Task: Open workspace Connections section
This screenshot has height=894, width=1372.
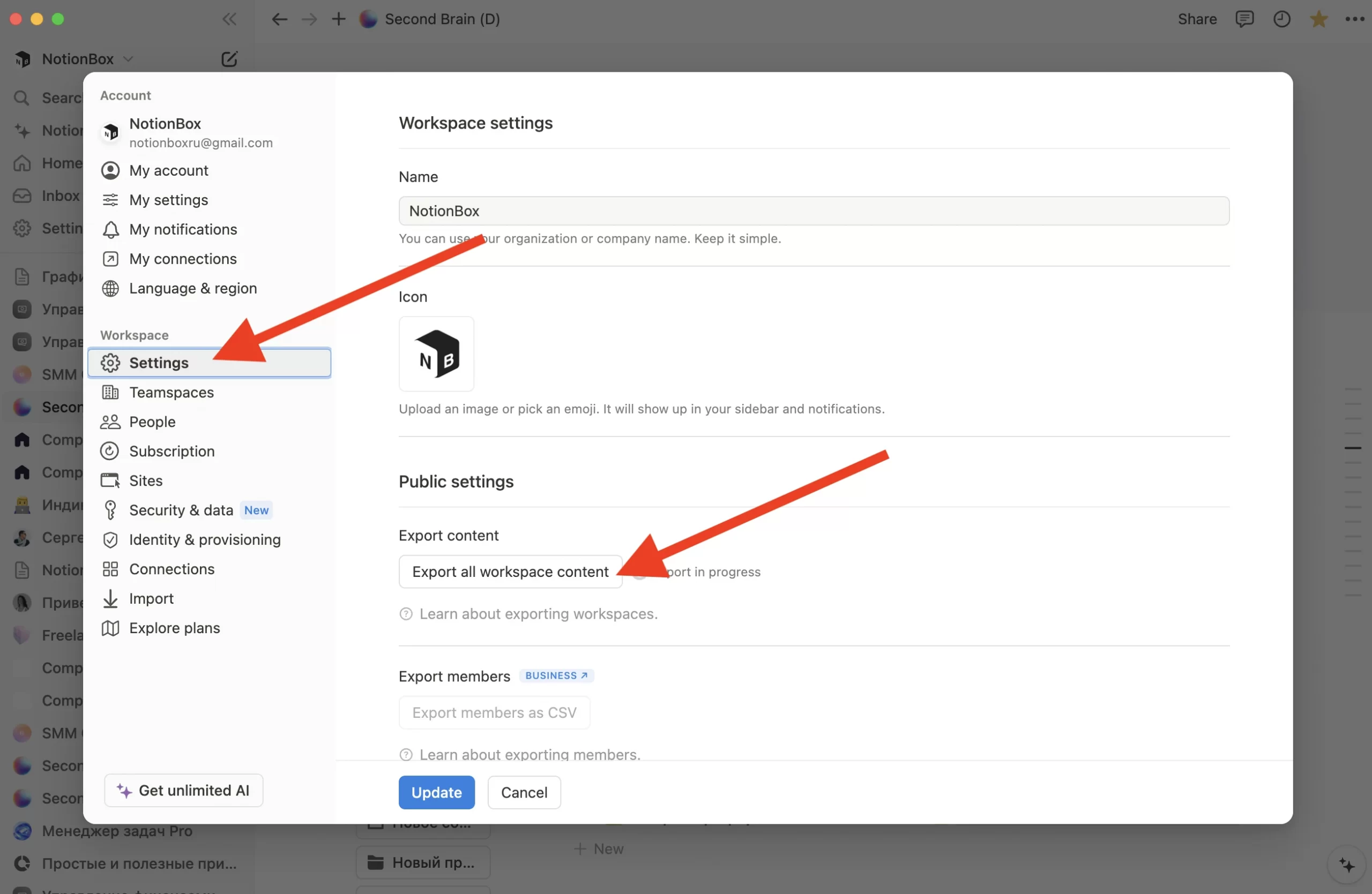Action: click(208, 569)
